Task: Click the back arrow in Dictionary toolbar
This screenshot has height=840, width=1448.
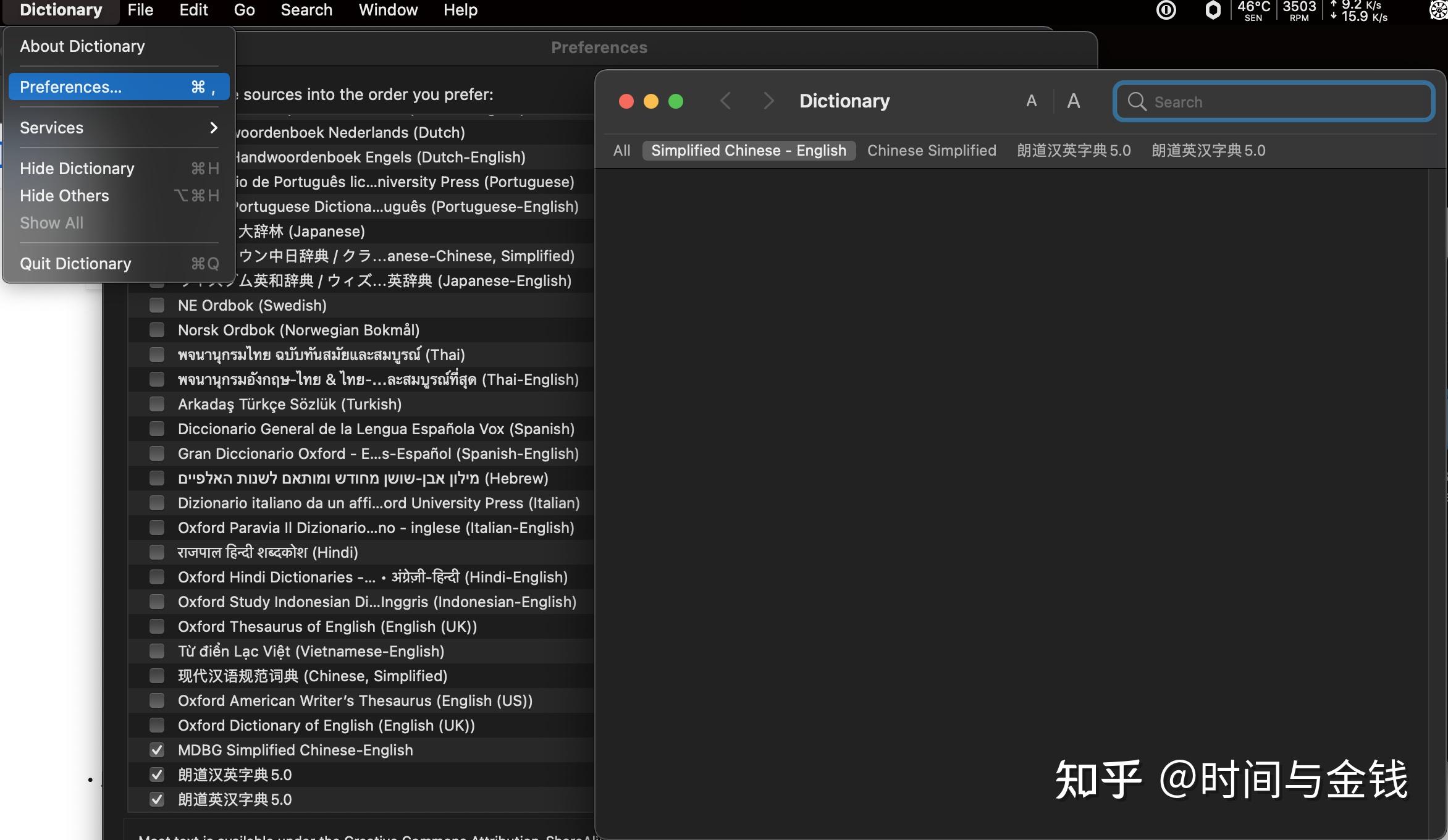Action: point(726,101)
